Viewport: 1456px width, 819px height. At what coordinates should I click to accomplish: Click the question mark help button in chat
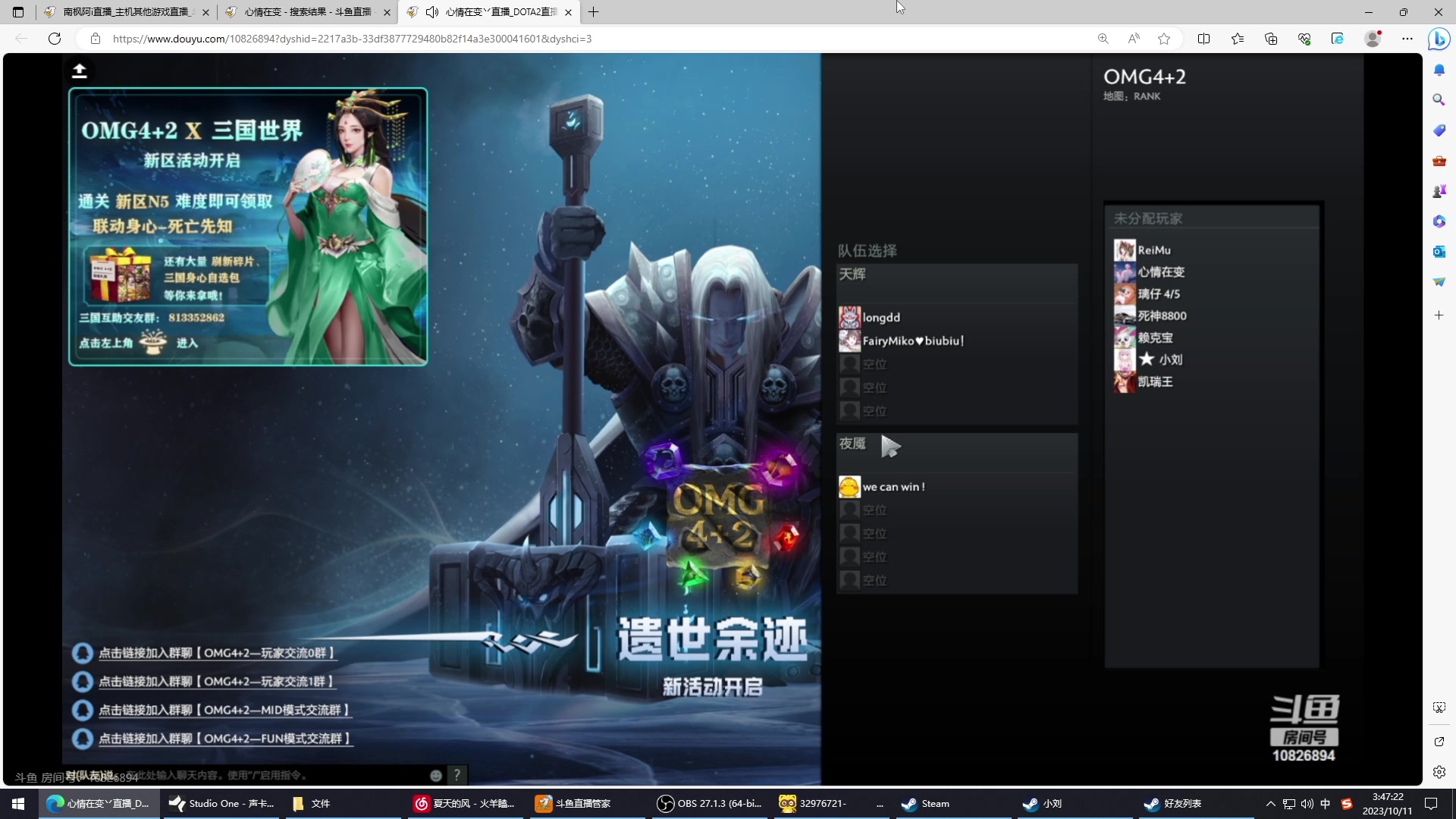pyautogui.click(x=457, y=775)
